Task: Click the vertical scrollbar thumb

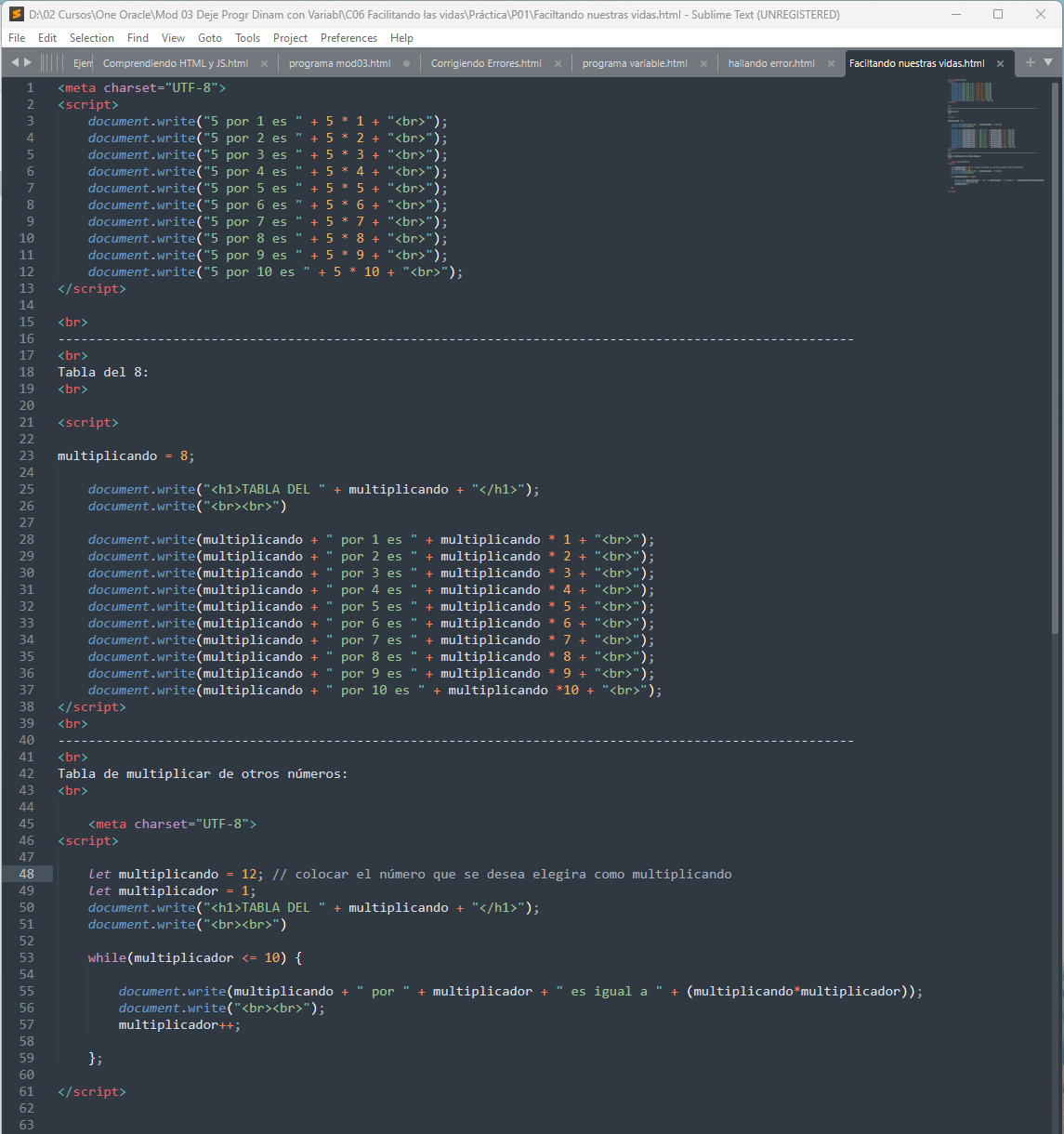Action: tap(1055, 358)
